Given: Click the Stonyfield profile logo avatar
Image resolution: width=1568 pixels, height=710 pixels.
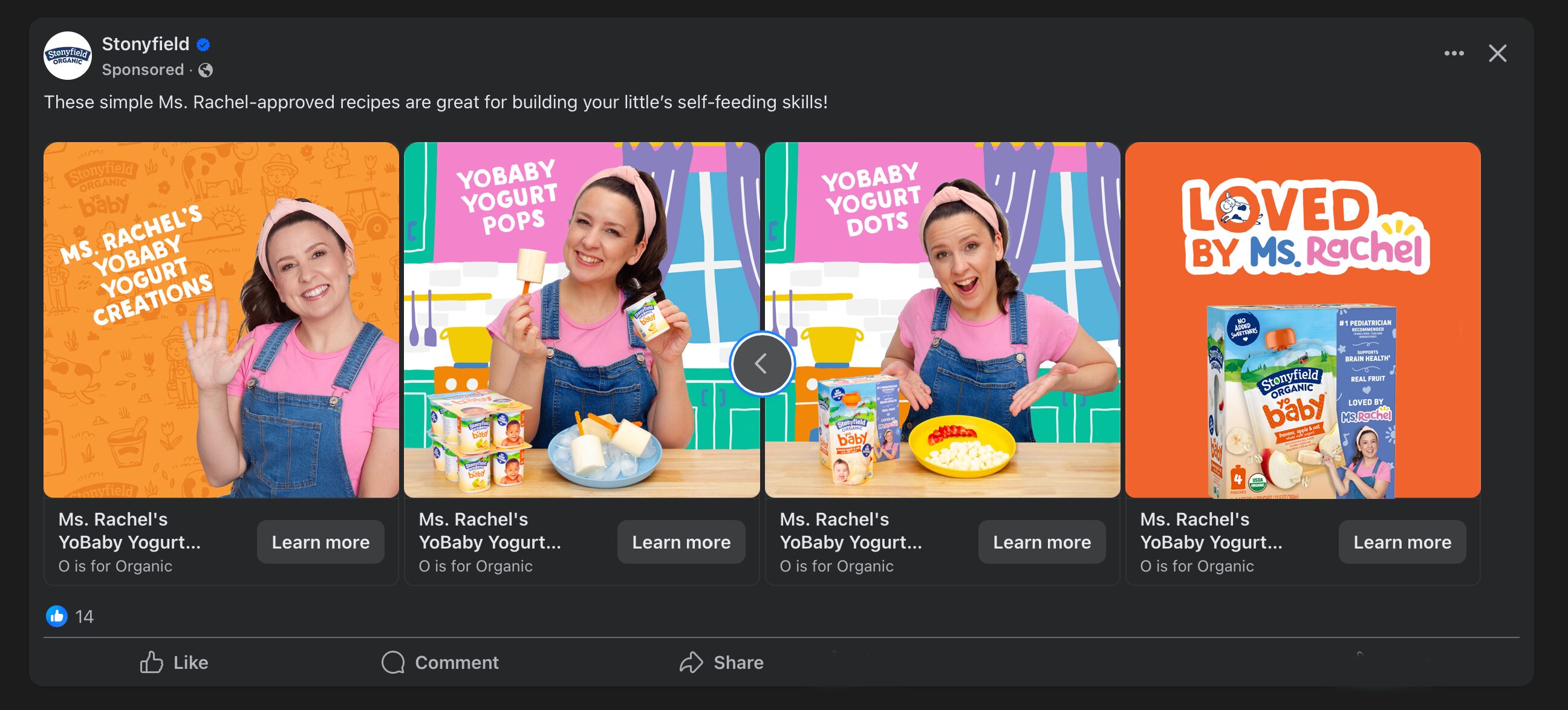Looking at the screenshot, I should [68, 56].
